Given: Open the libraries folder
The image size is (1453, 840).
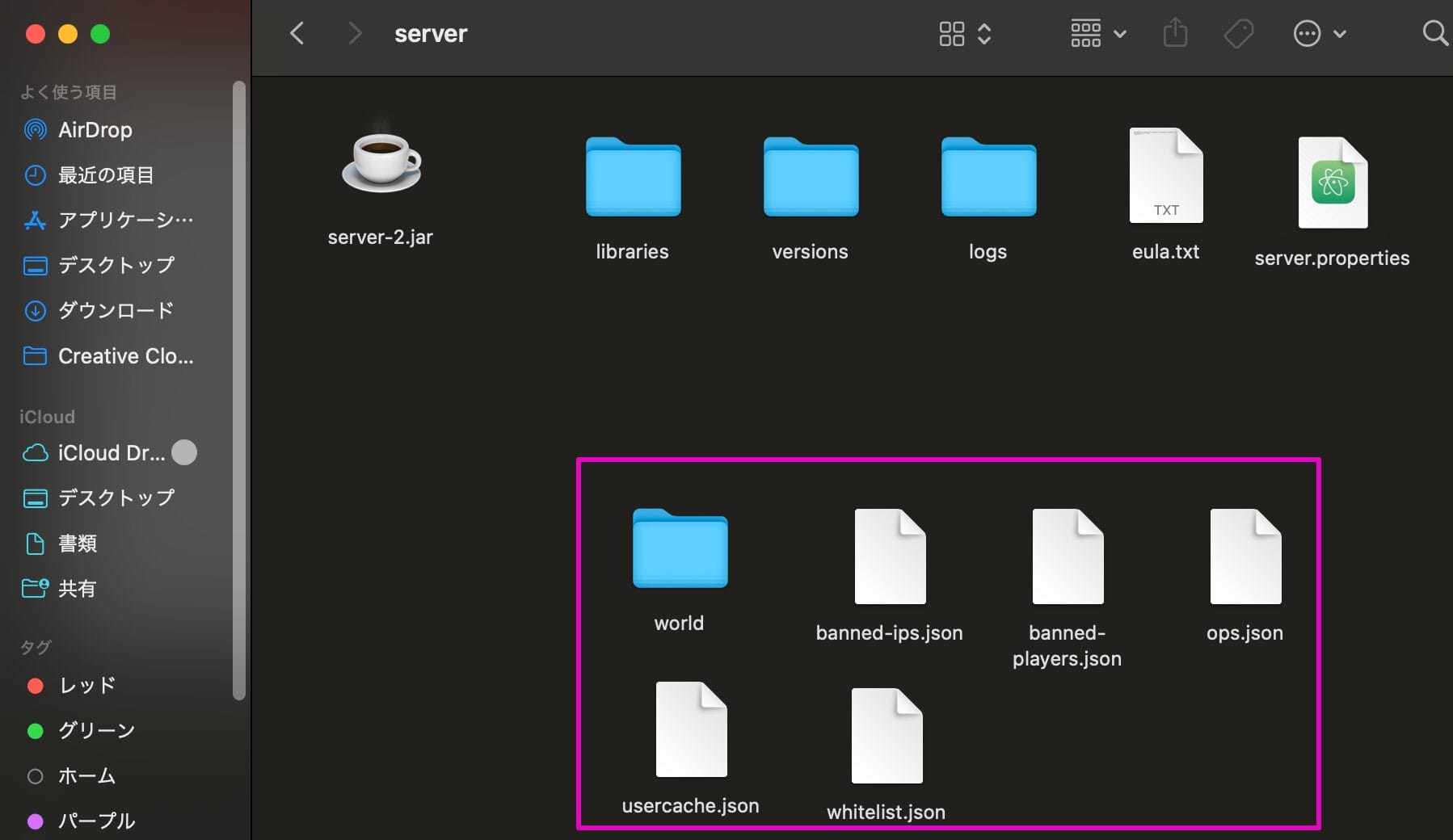Looking at the screenshot, I should tap(633, 178).
